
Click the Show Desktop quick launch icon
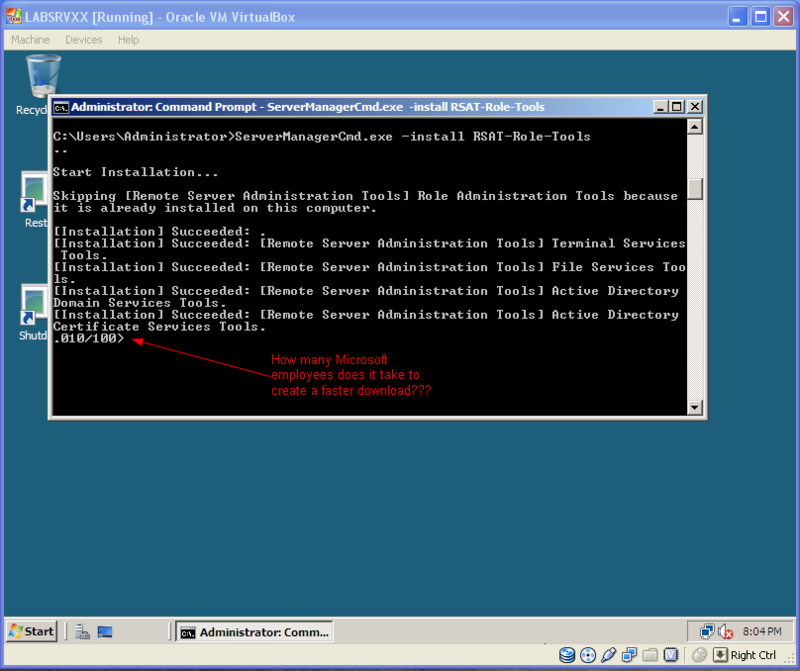coord(105,632)
